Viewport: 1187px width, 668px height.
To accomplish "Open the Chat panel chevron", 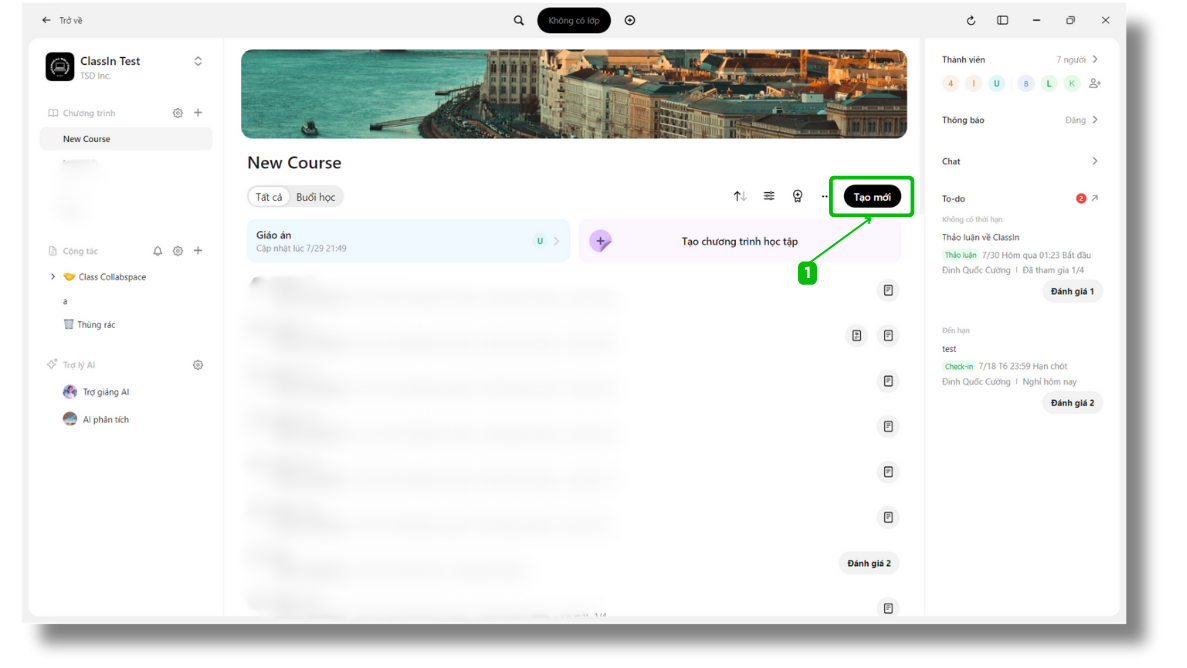I will [x=1095, y=161].
